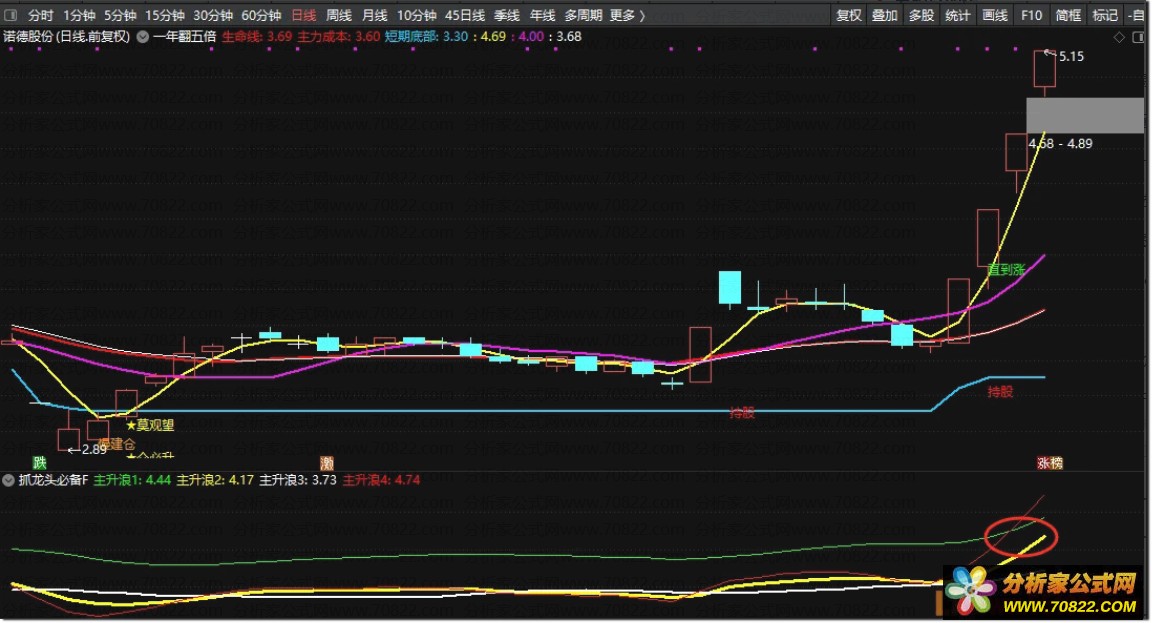1153x623 pixels.
Task: Select the 日线 daily period tab
Action: [304, 15]
